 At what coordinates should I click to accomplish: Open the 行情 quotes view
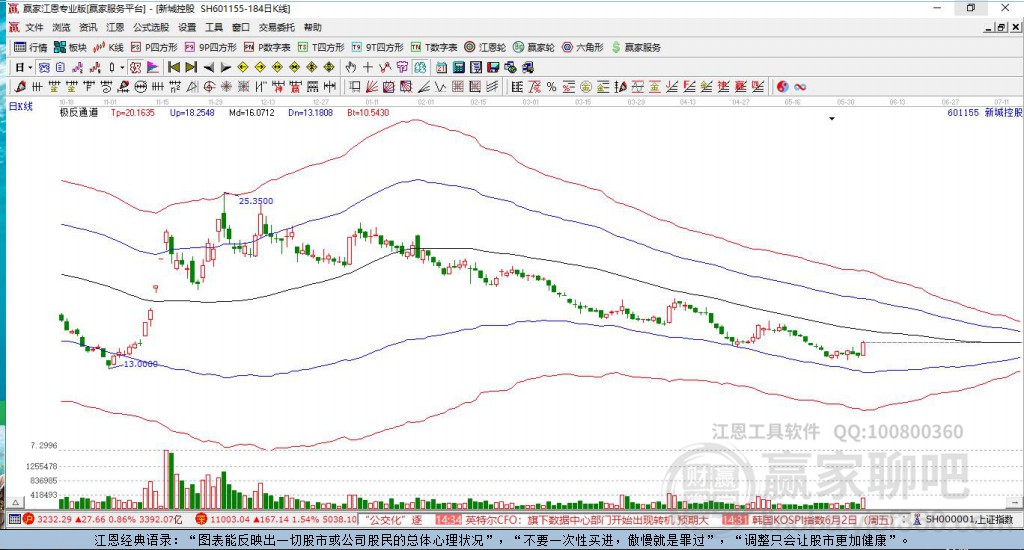tap(31, 47)
